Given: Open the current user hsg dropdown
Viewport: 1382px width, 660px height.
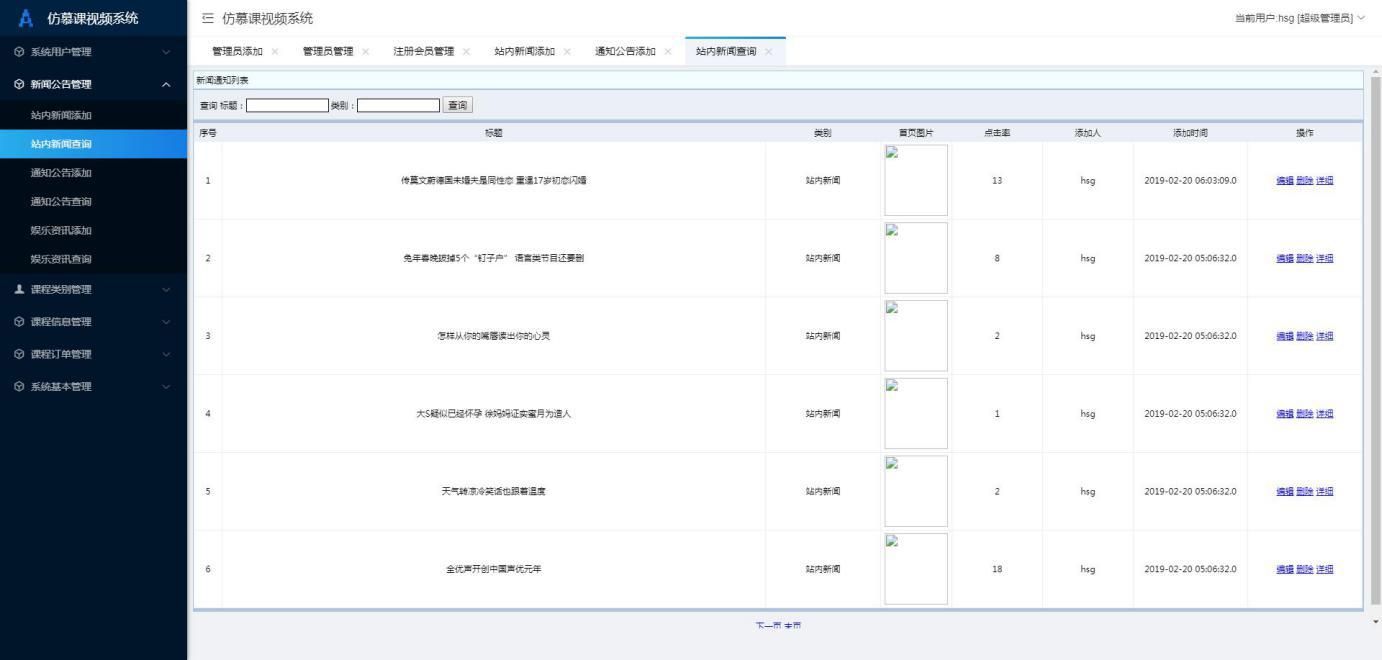Looking at the screenshot, I should pyautogui.click(x=1300, y=18).
